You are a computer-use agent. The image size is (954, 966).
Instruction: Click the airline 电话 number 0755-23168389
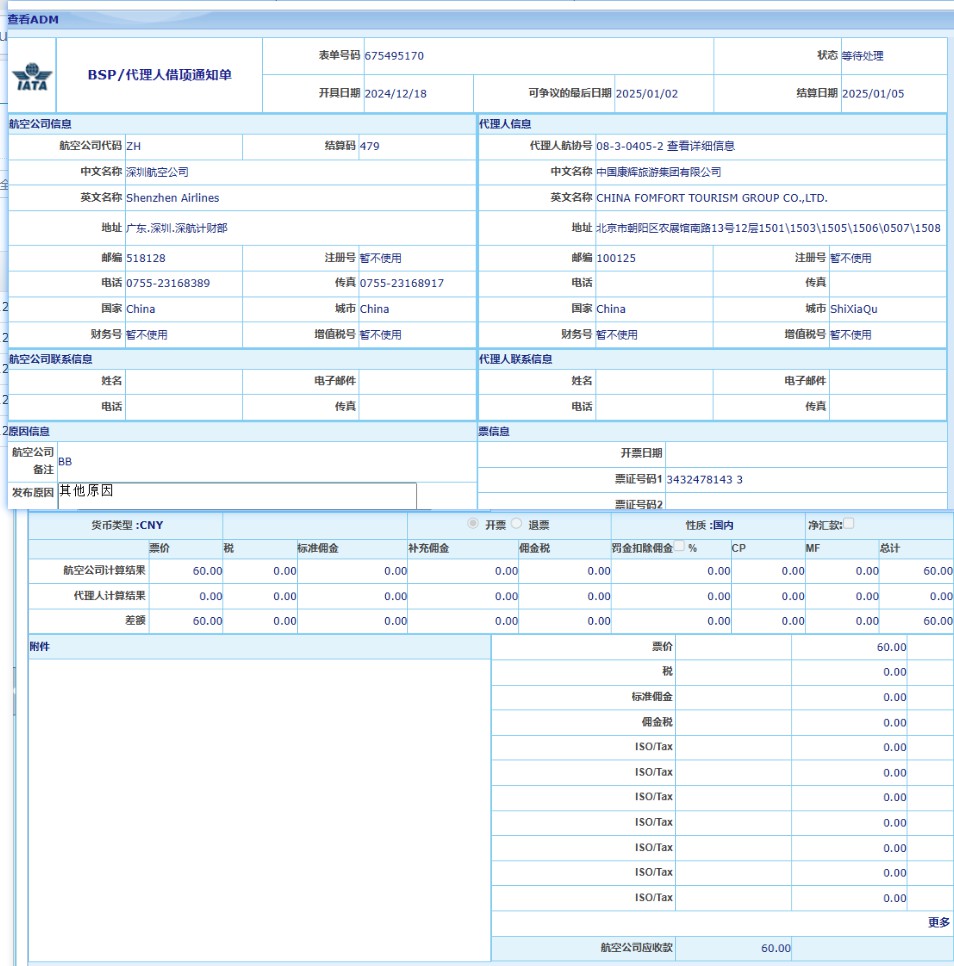pos(168,283)
